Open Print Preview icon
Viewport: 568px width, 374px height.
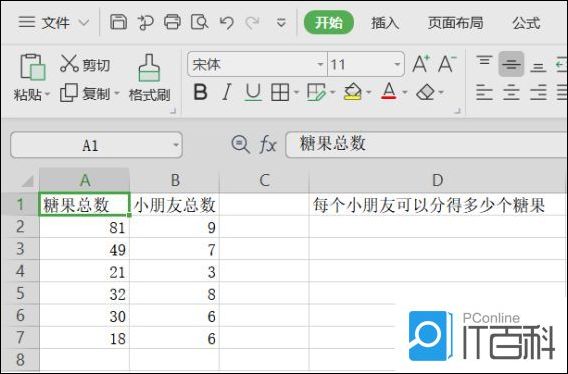(199, 22)
